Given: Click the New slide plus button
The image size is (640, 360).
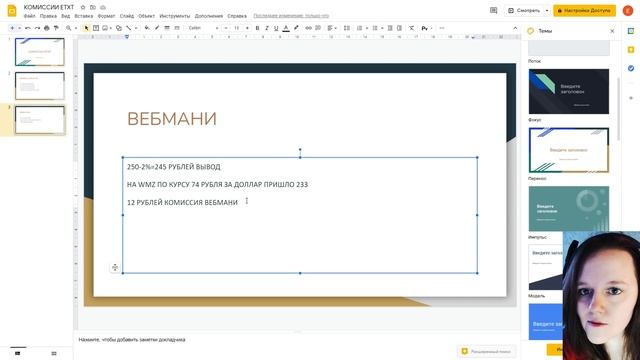Looking at the screenshot, I should point(12,28).
